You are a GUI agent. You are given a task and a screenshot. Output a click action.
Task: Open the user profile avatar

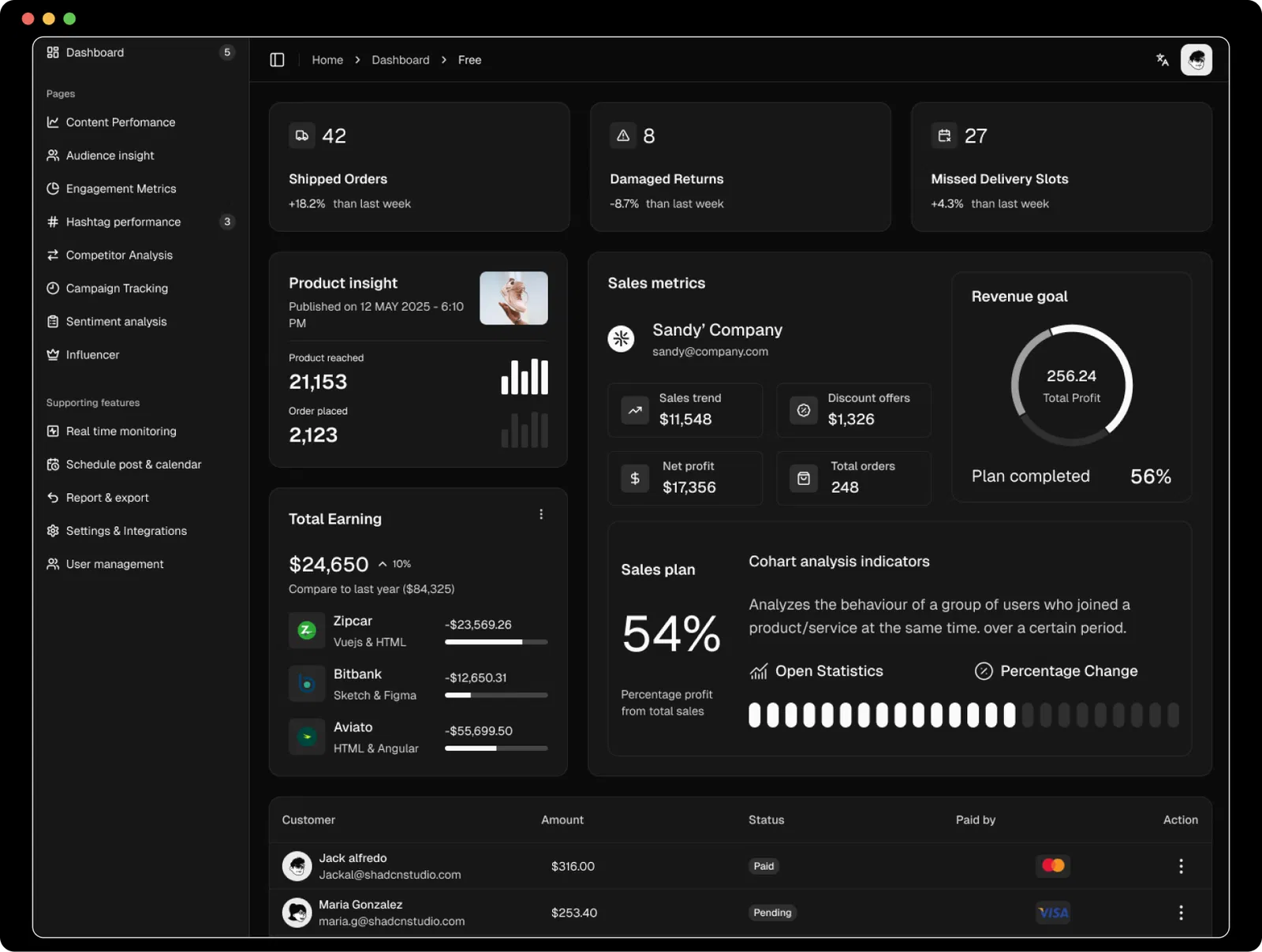tap(1196, 60)
